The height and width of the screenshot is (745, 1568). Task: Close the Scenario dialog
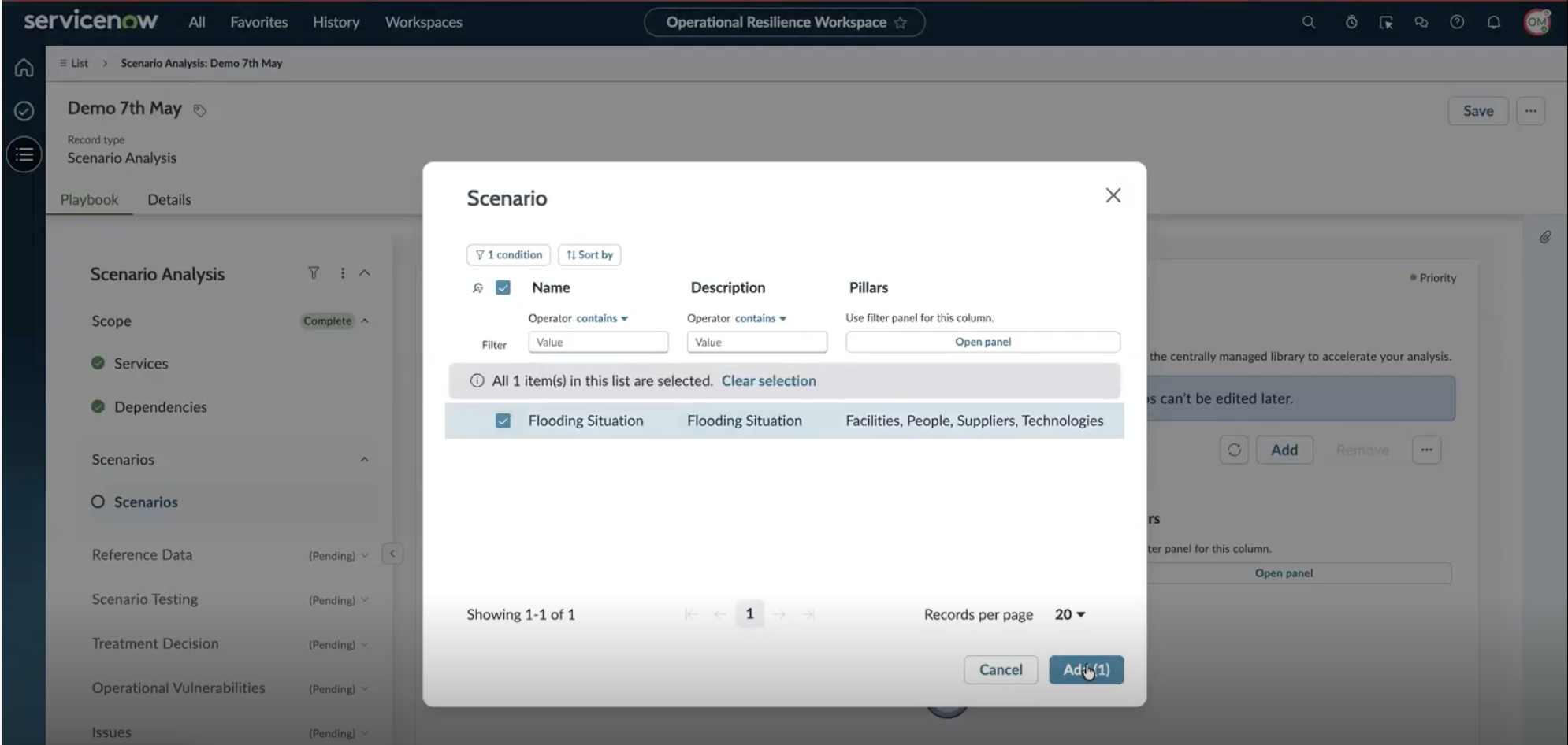pyautogui.click(x=1113, y=195)
